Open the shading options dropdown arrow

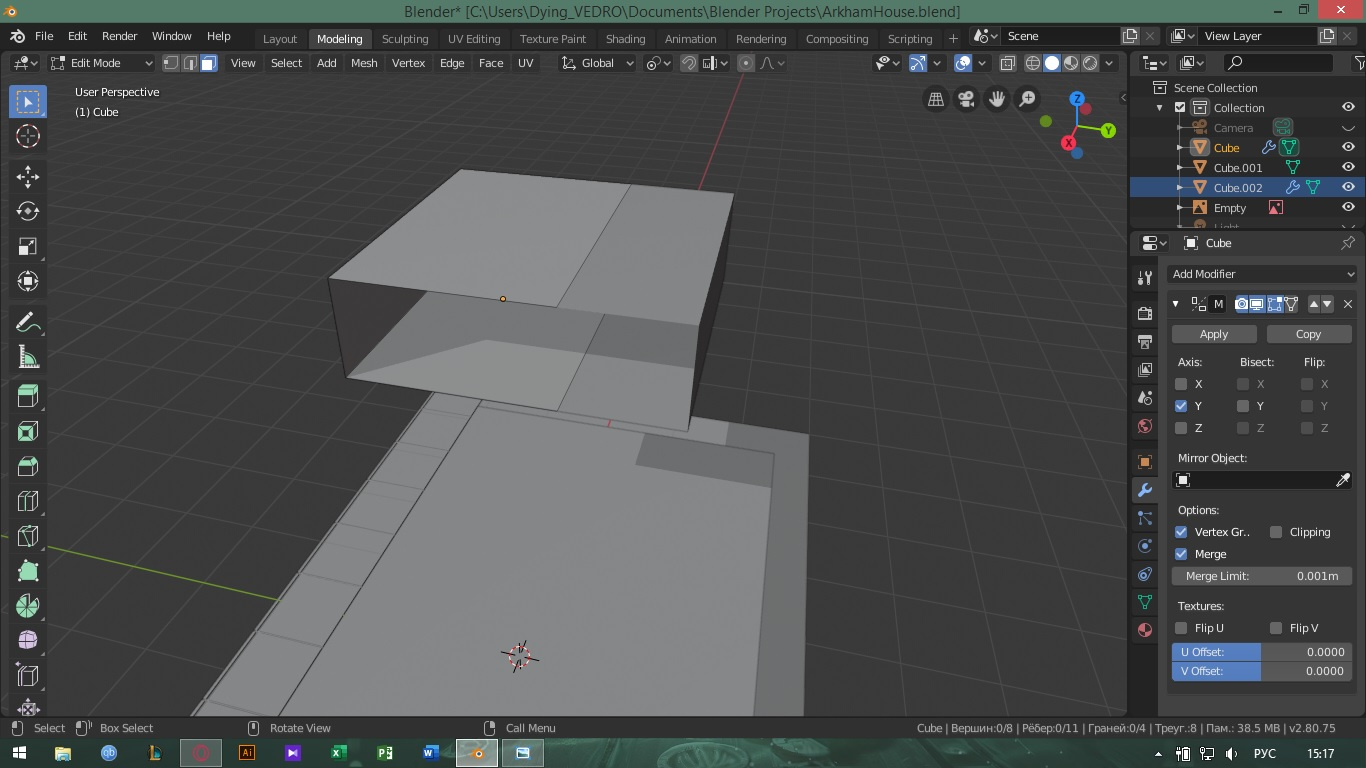pyautogui.click(x=1109, y=63)
